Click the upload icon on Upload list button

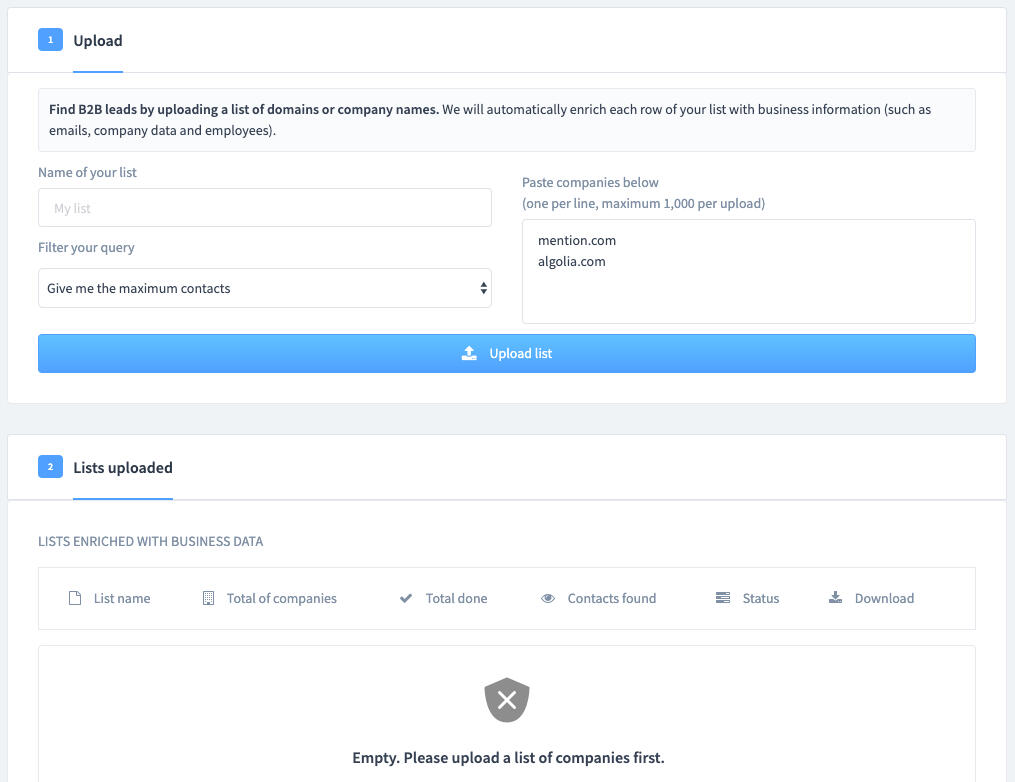(469, 353)
